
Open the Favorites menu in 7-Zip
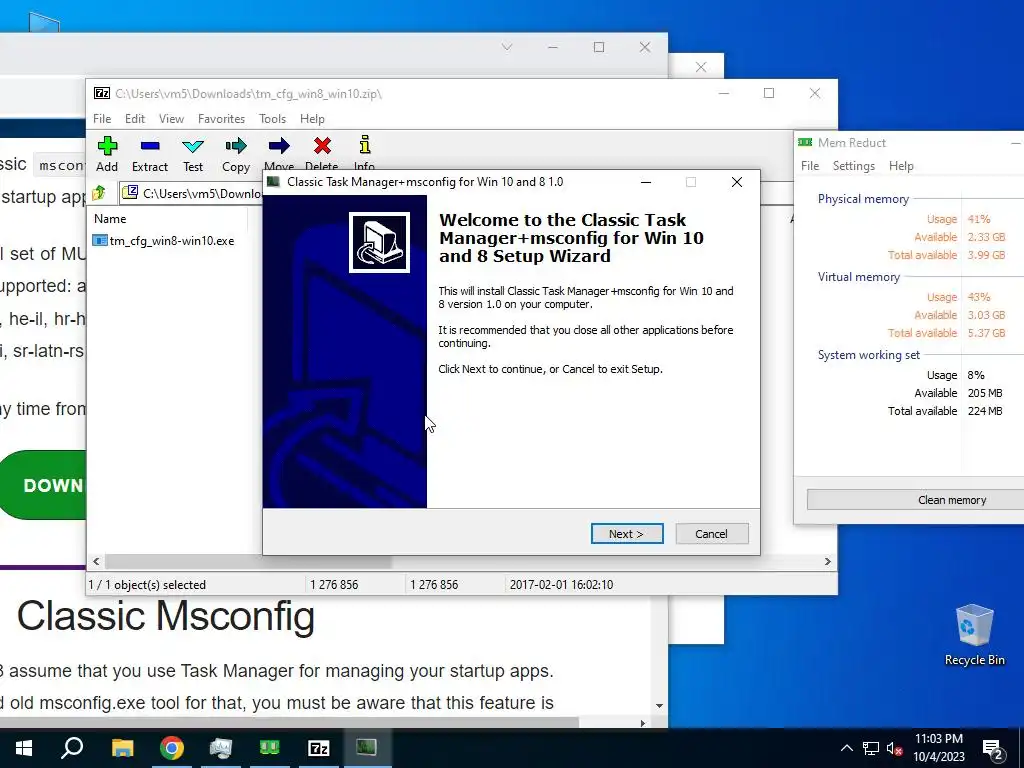pos(221,119)
